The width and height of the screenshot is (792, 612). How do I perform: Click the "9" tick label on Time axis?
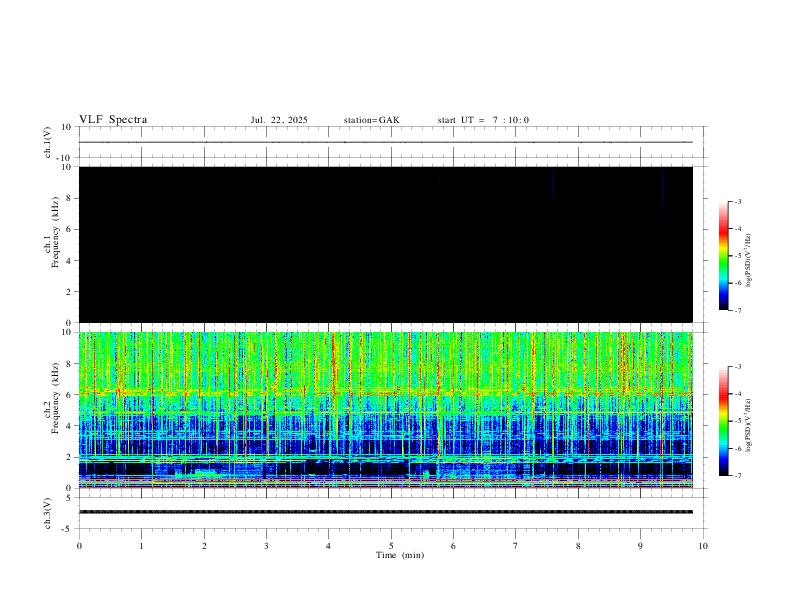click(x=640, y=546)
